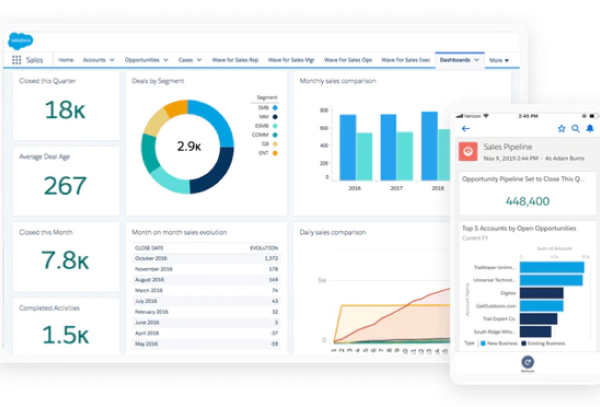The image size is (600, 407).
Task: Open Wave for Sales Rep tab
Action: pyautogui.click(x=235, y=60)
